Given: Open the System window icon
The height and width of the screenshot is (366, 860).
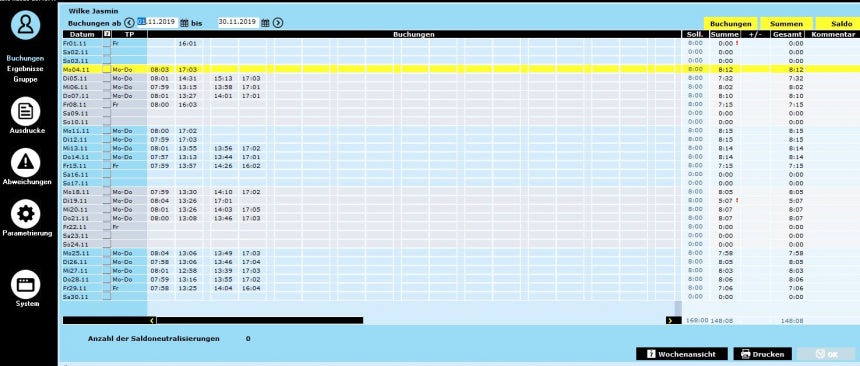Looking at the screenshot, I should (26, 284).
